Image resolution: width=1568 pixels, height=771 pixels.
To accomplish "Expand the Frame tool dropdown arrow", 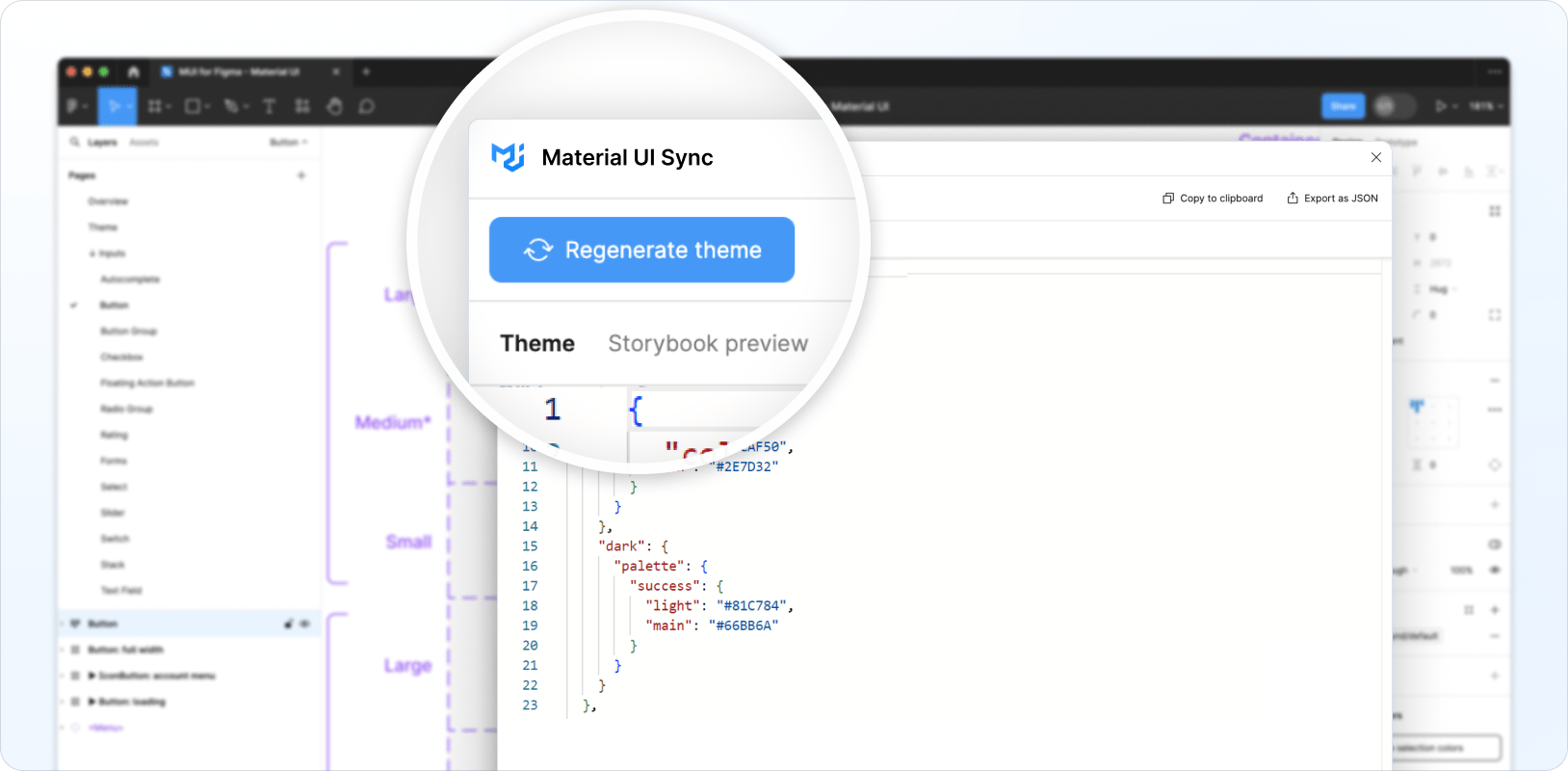I will [170, 106].
